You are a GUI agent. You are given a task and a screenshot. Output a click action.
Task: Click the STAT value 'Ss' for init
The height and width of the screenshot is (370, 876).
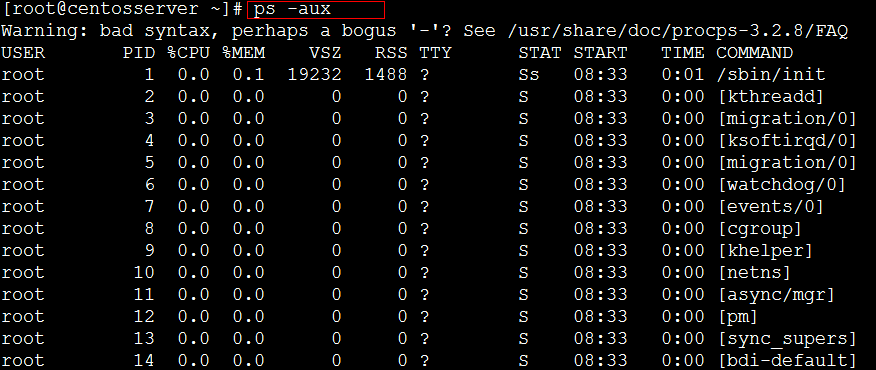coord(529,75)
